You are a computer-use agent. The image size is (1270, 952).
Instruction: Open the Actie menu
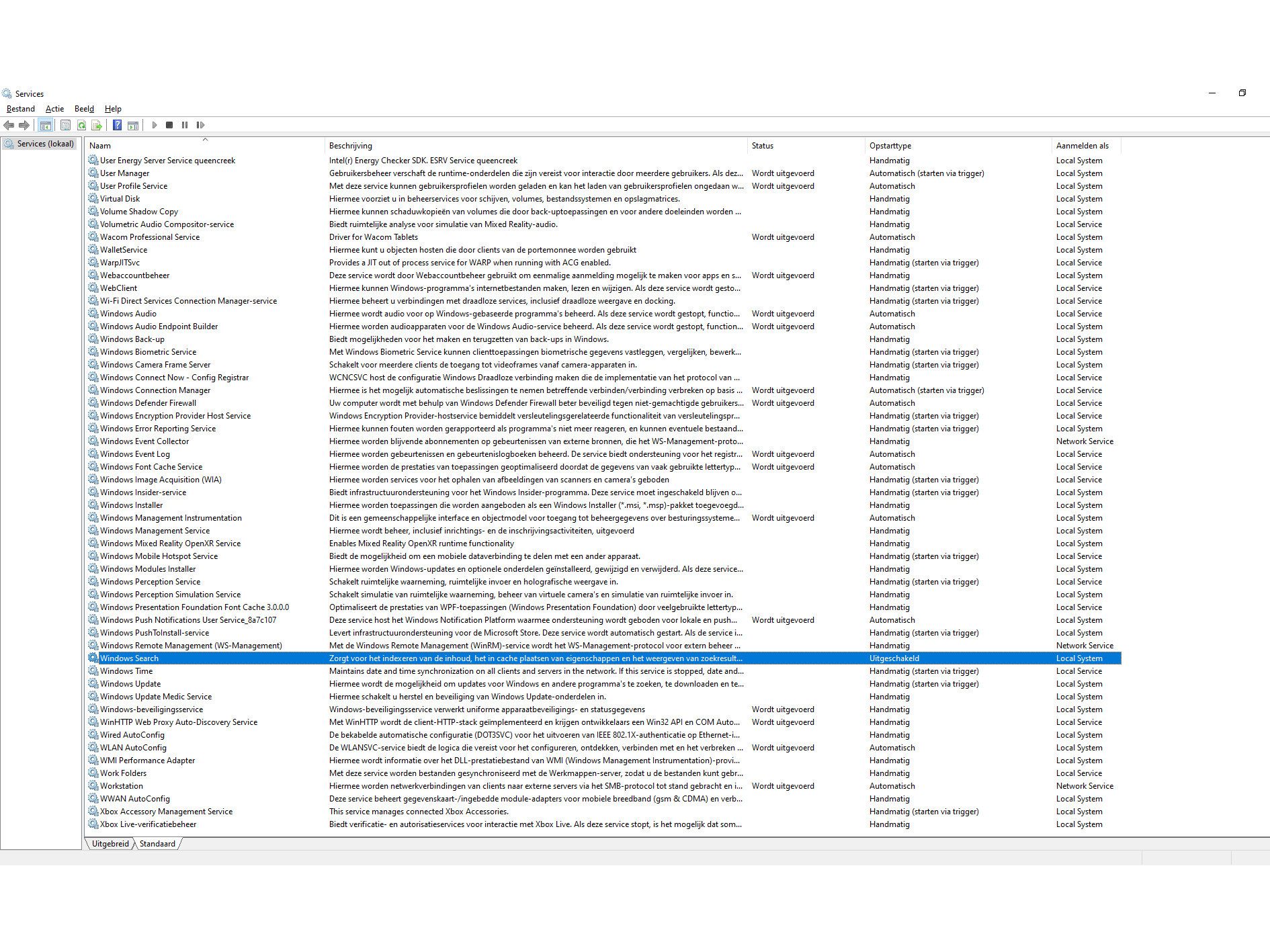tap(54, 109)
